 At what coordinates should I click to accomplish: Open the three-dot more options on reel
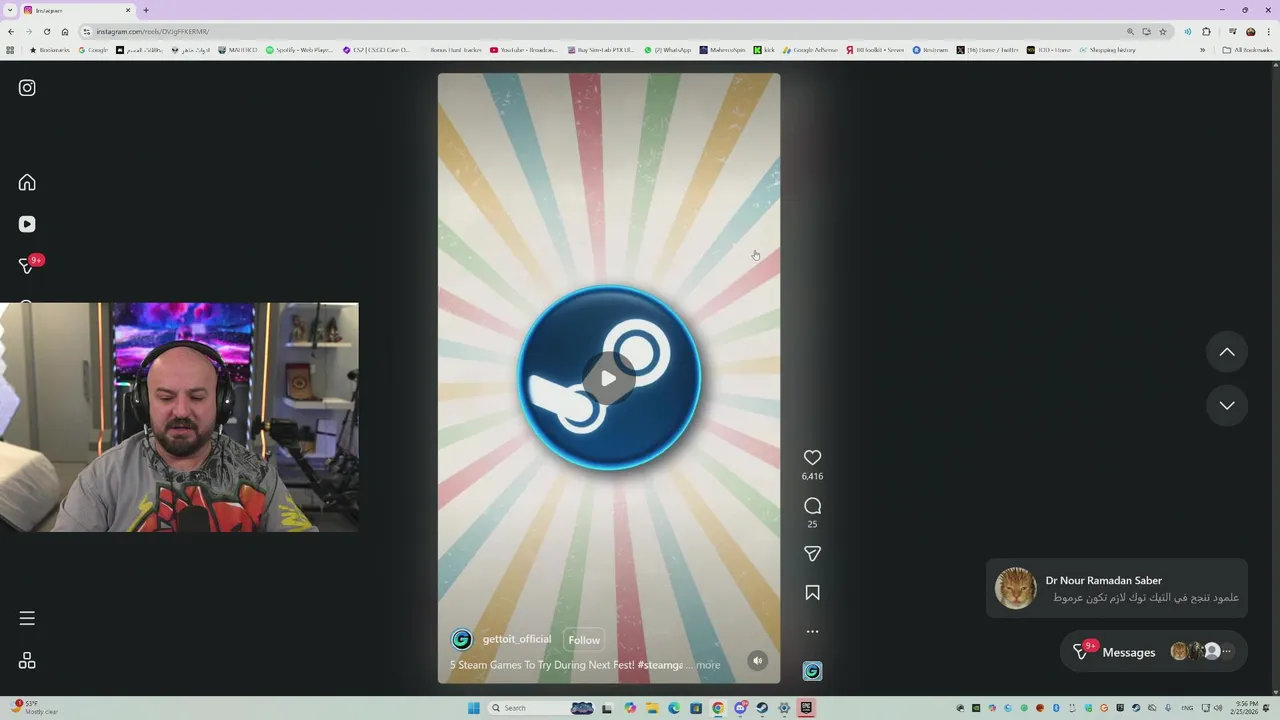(812, 631)
